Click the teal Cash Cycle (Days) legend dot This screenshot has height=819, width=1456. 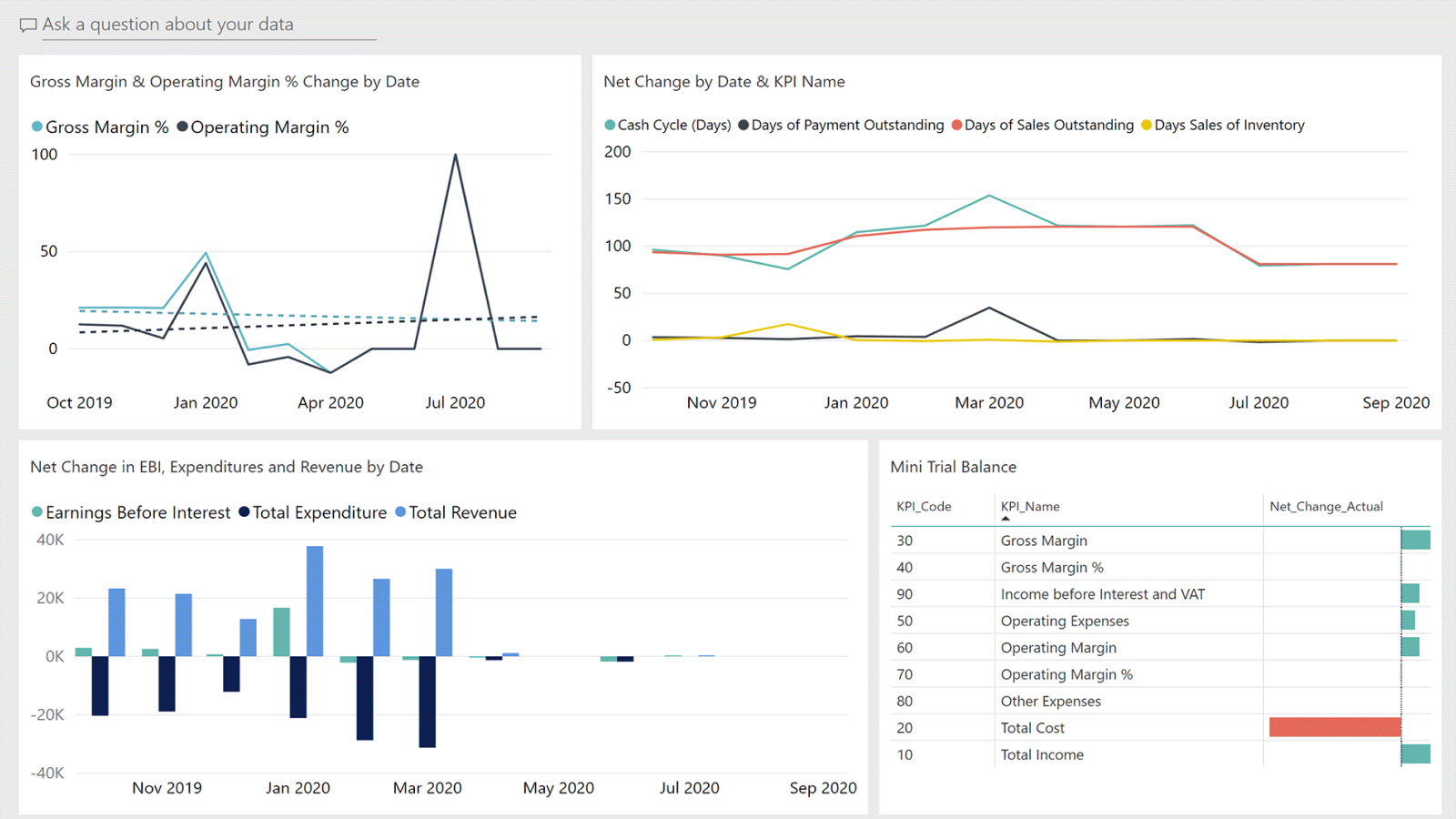pyautogui.click(x=608, y=125)
